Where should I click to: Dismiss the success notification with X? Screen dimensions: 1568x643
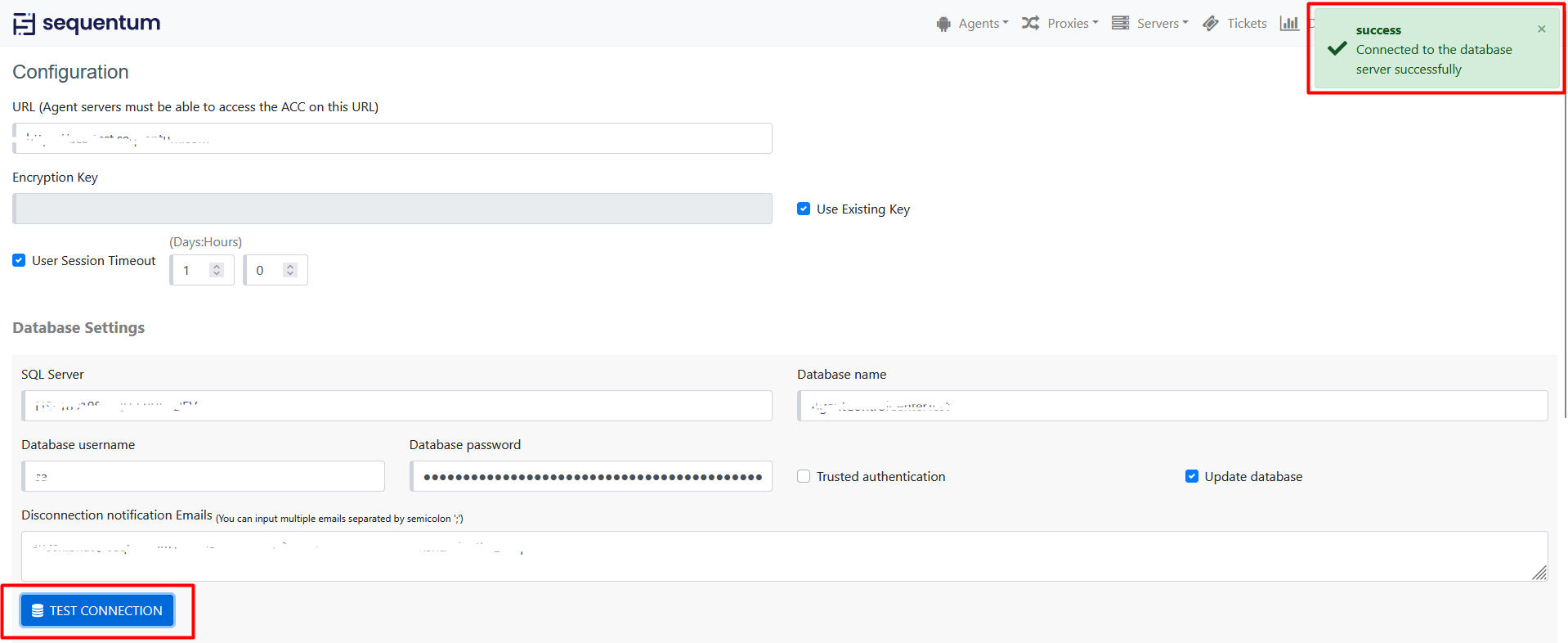[x=1541, y=29]
